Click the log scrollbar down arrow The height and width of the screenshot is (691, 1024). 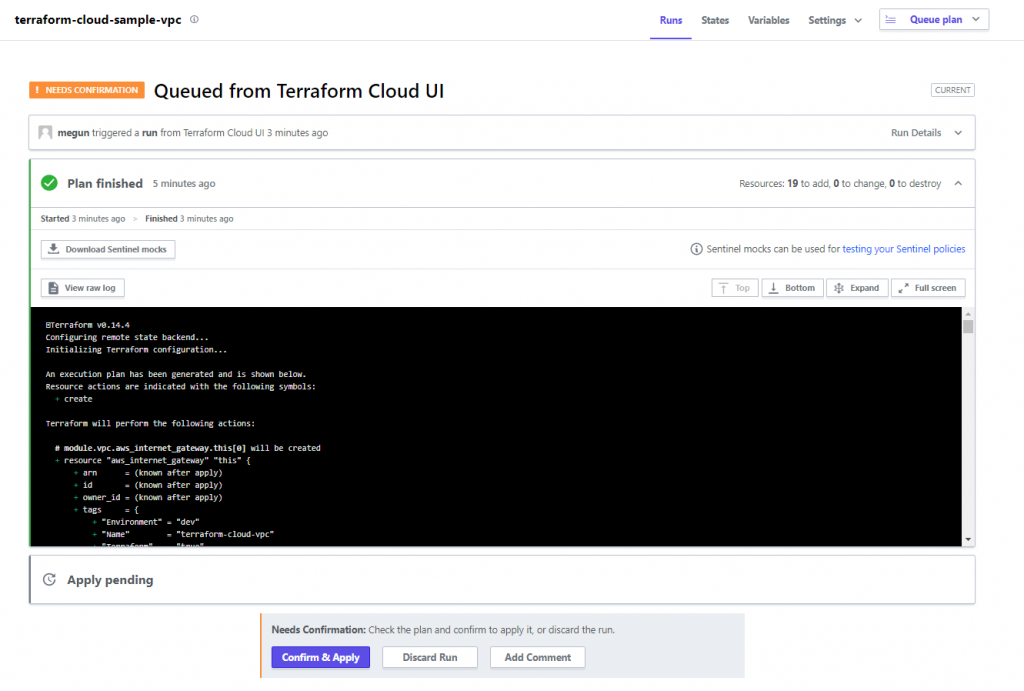pyautogui.click(x=968, y=539)
